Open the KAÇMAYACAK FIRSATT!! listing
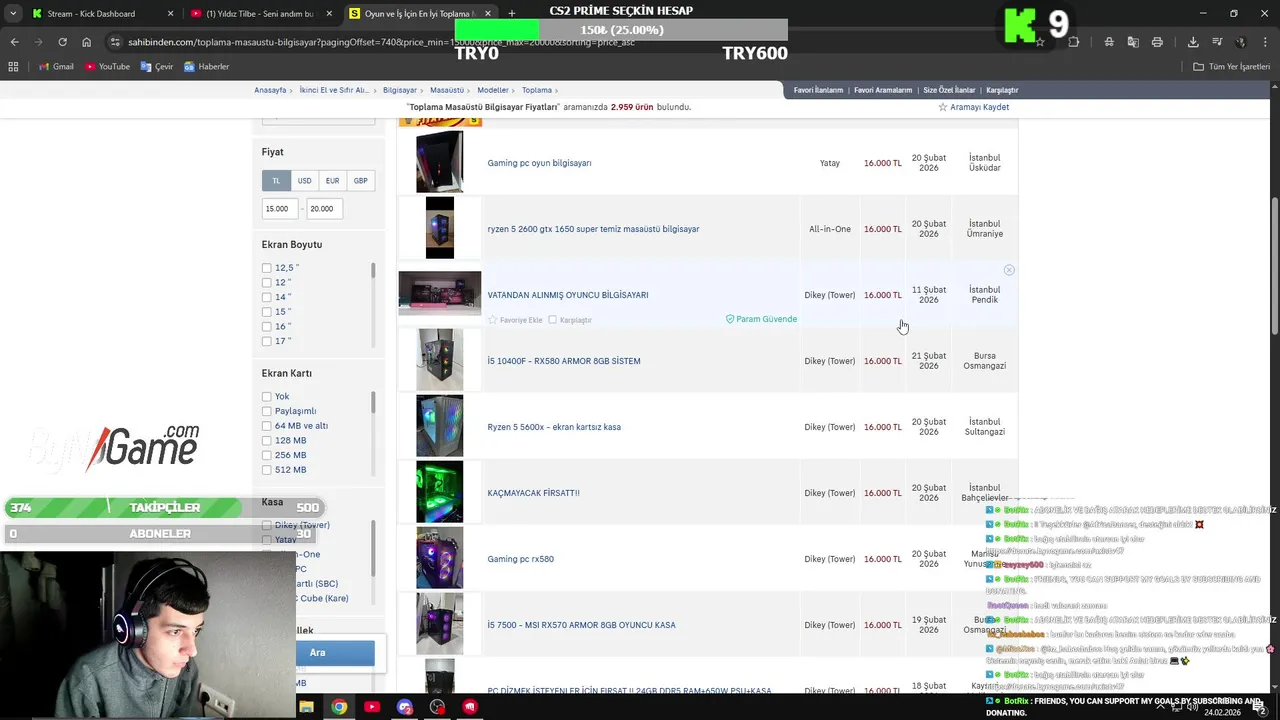Viewport: 1280px width, 720px height. [x=533, y=493]
